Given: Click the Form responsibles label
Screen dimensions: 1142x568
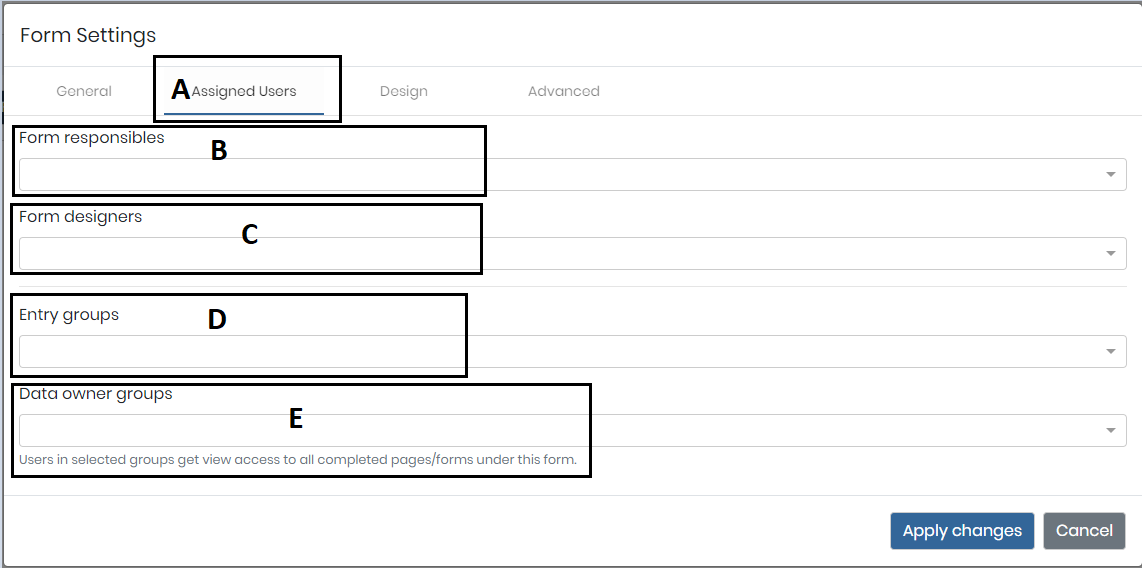Looking at the screenshot, I should (x=92, y=138).
